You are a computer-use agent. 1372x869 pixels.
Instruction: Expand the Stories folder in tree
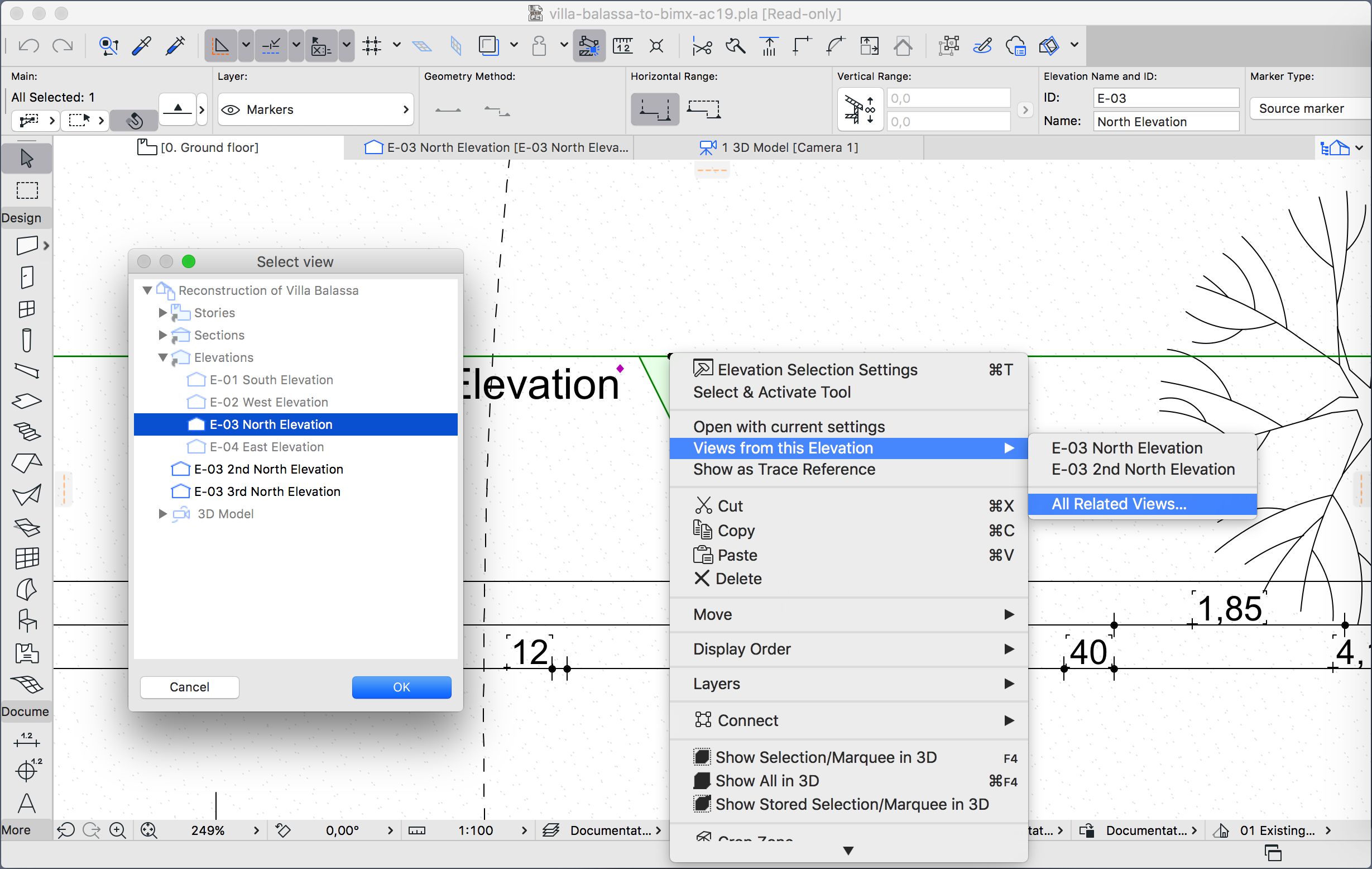point(162,313)
